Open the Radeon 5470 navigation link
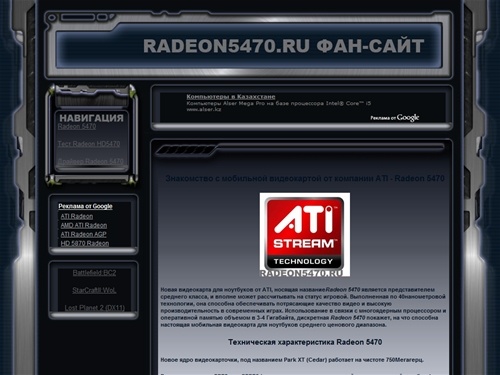This screenshot has width=500, height=375. [x=77, y=127]
